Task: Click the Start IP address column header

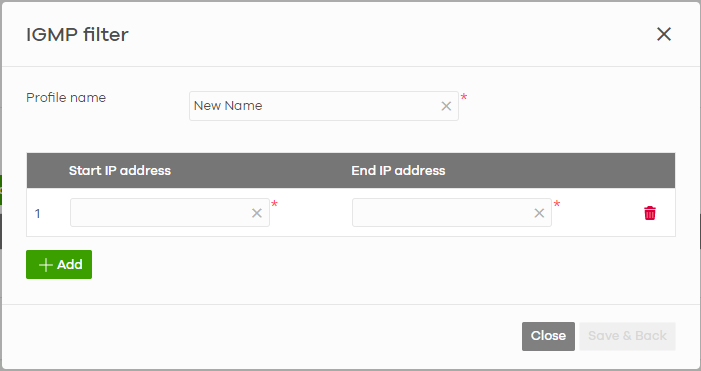Action: click(x=120, y=170)
